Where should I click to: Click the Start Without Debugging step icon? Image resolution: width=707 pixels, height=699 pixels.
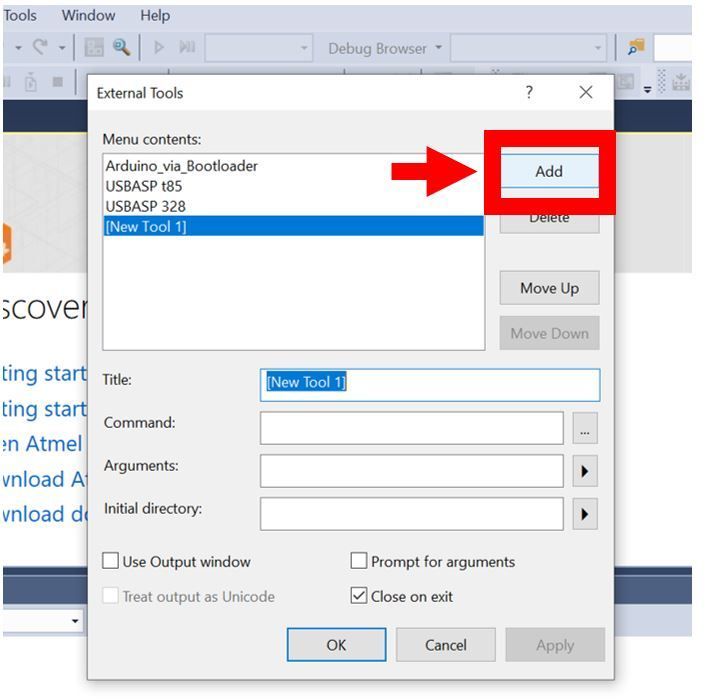[x=187, y=47]
